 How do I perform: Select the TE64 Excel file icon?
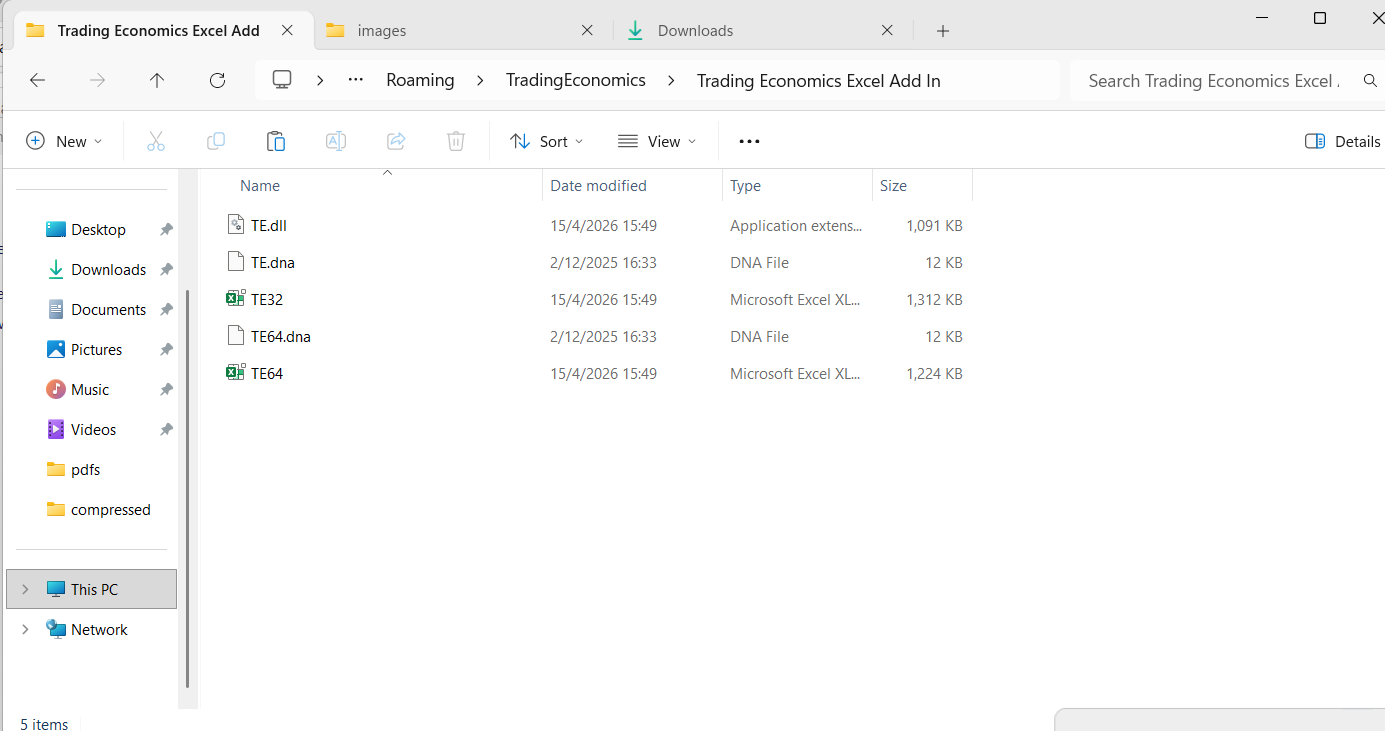pos(236,373)
